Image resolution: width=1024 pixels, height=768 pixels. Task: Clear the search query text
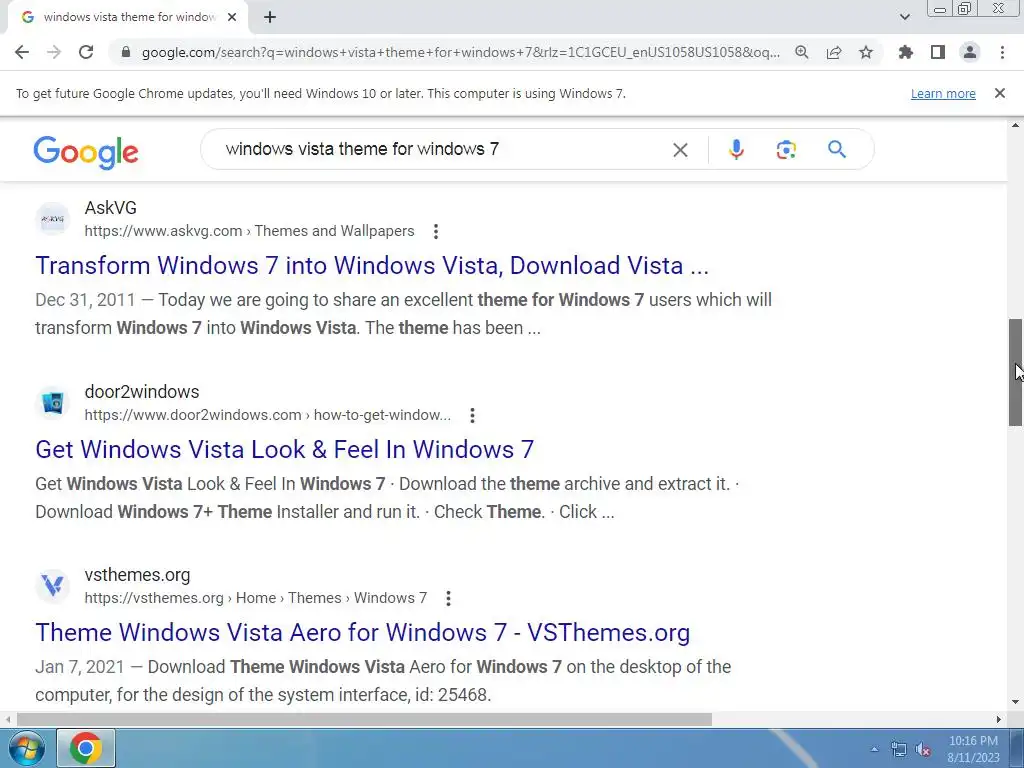coord(680,150)
